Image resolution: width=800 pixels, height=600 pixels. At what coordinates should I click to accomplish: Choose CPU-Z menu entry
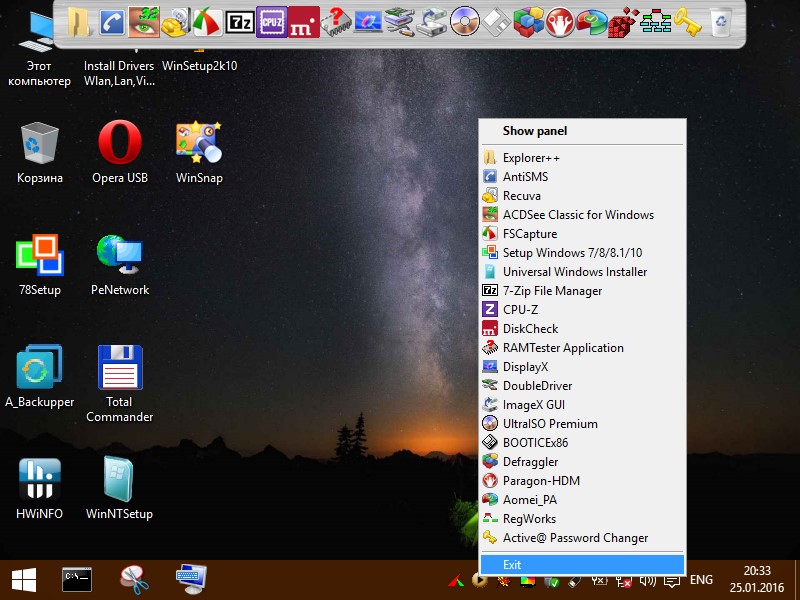click(x=582, y=310)
